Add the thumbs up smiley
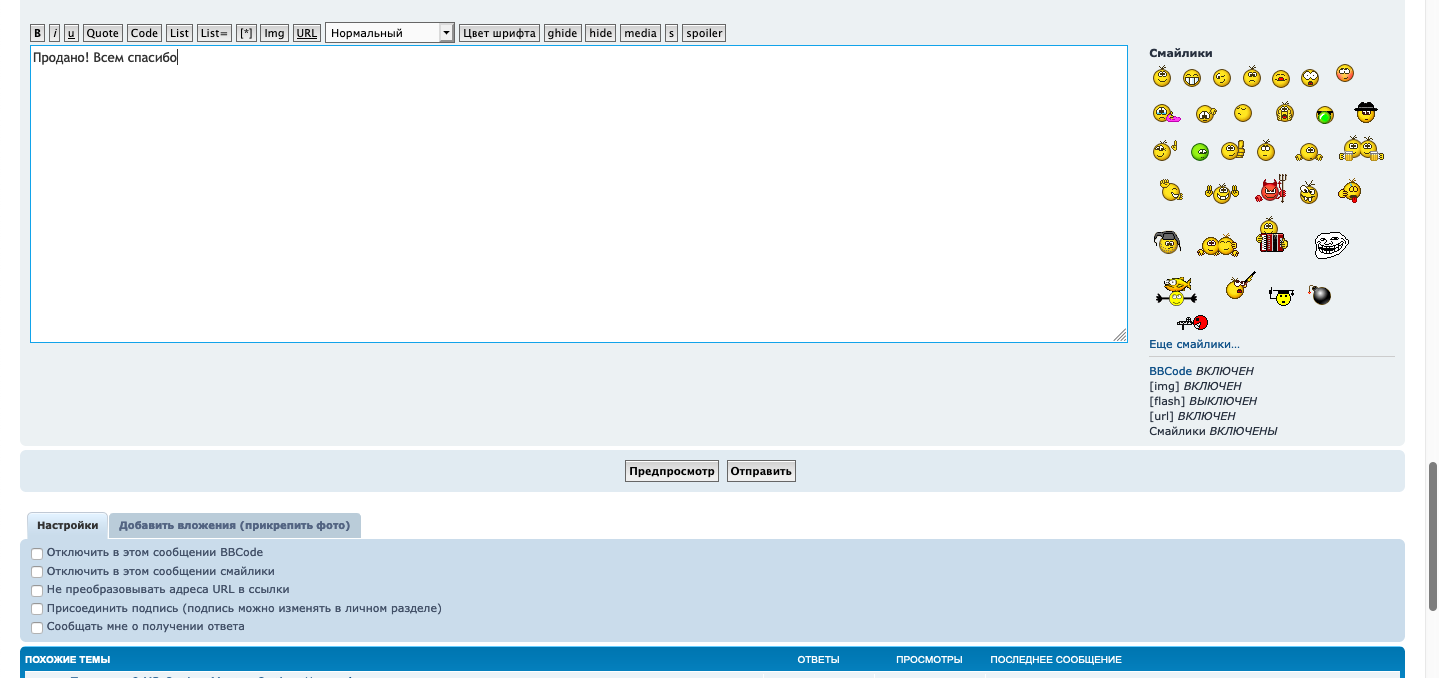Viewport: 1439px width, 678px height. click(1233, 151)
